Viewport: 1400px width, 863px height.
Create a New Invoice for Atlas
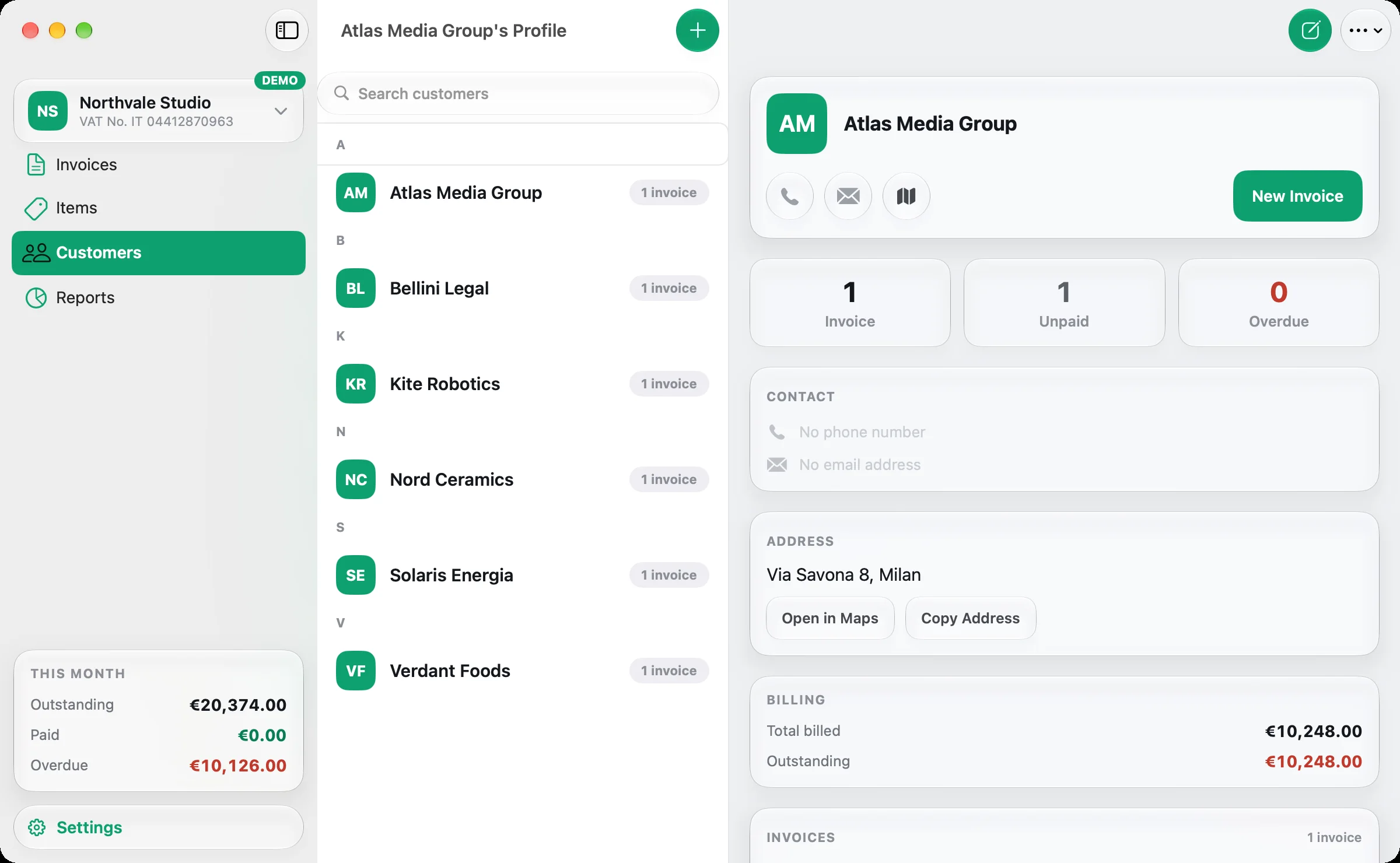pos(1298,196)
